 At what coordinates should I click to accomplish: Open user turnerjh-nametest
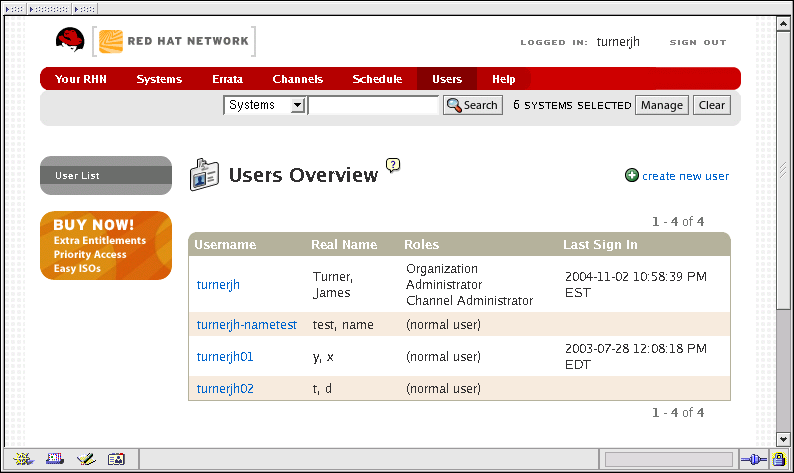[x=247, y=325]
